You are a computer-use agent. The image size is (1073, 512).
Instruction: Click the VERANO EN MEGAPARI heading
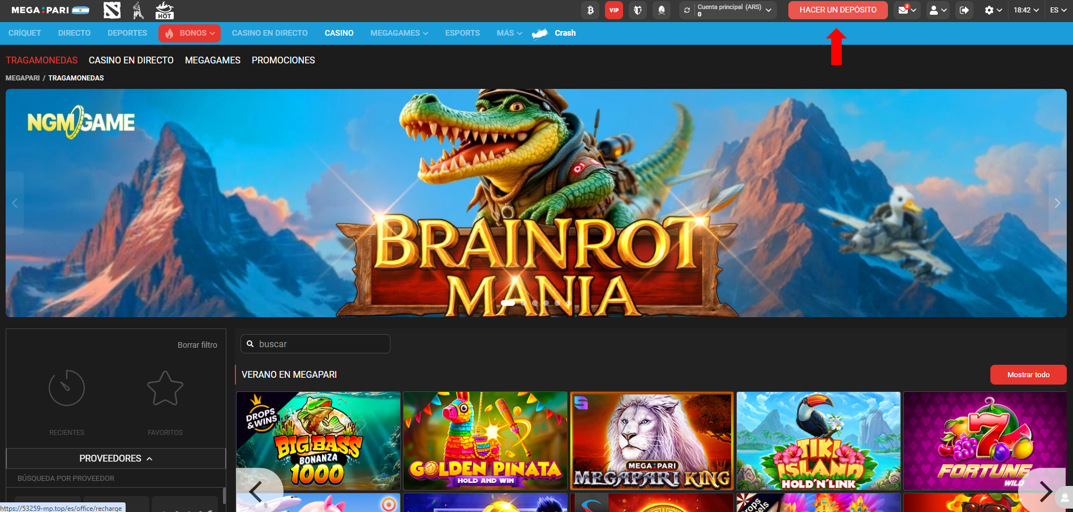tap(289, 375)
